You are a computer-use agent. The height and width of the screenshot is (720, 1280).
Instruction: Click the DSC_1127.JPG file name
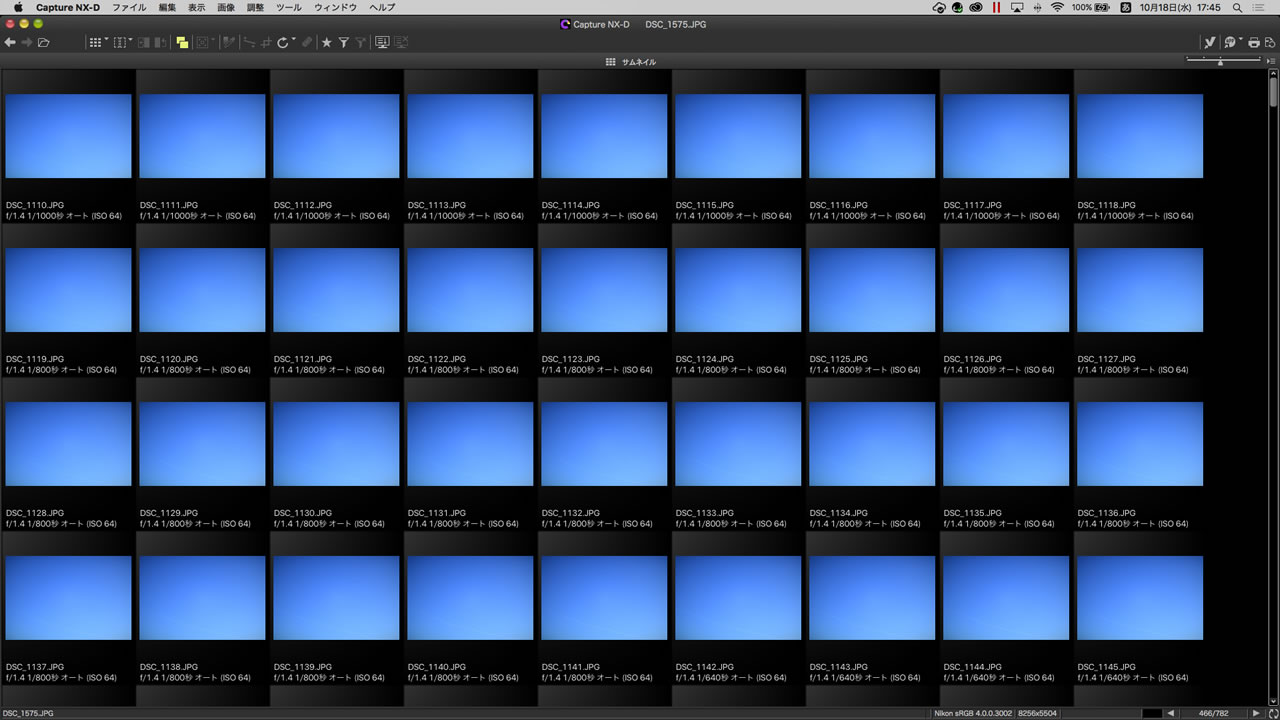point(1106,359)
